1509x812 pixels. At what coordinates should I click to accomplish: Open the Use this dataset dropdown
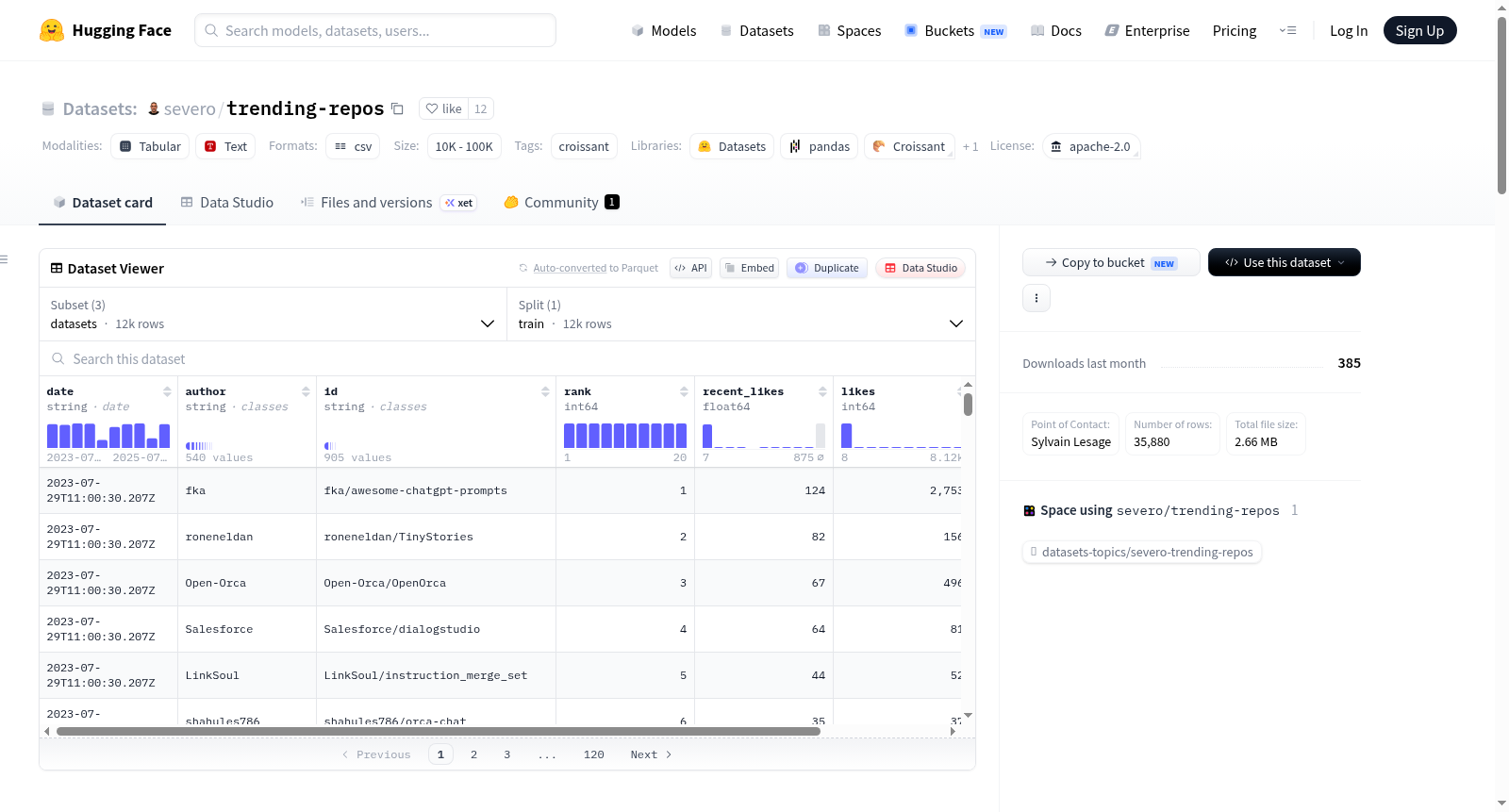pyautogui.click(x=1284, y=262)
